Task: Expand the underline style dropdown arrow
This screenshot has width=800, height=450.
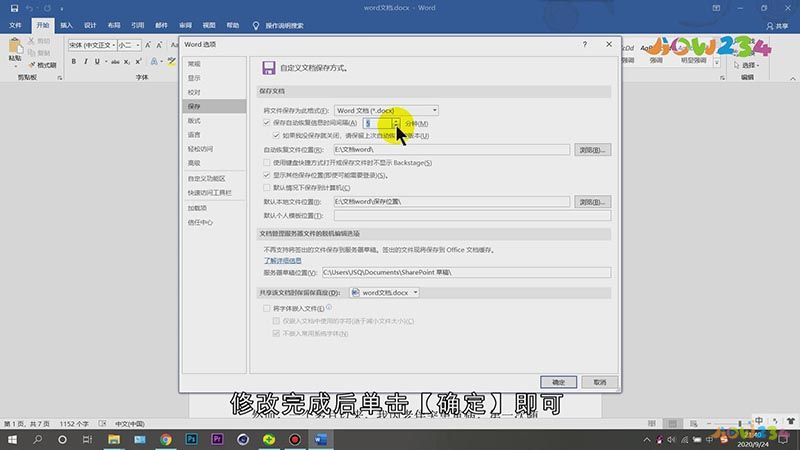Action: [x=106, y=61]
